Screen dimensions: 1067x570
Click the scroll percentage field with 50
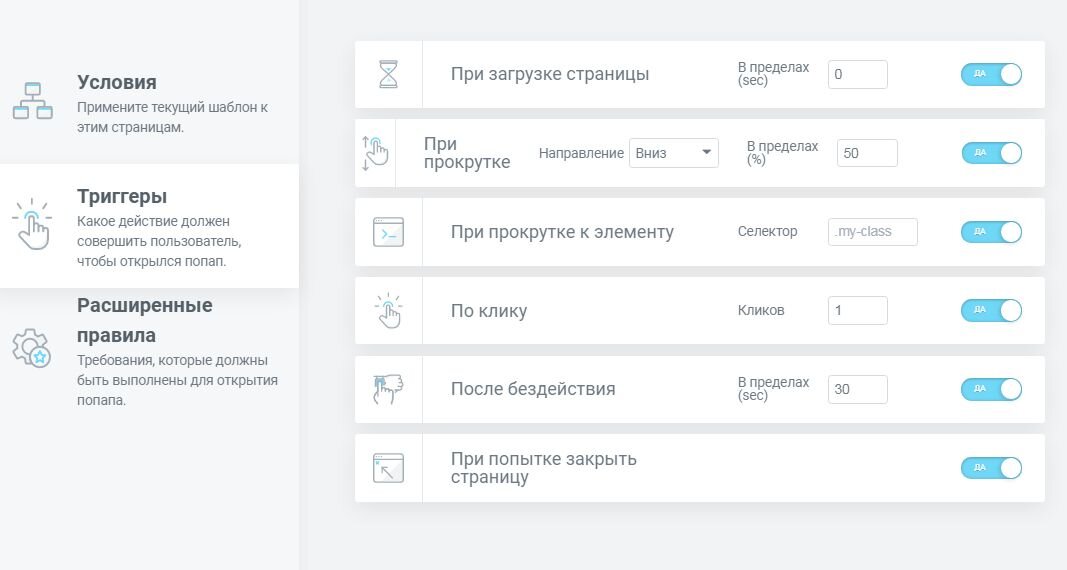[x=867, y=153]
